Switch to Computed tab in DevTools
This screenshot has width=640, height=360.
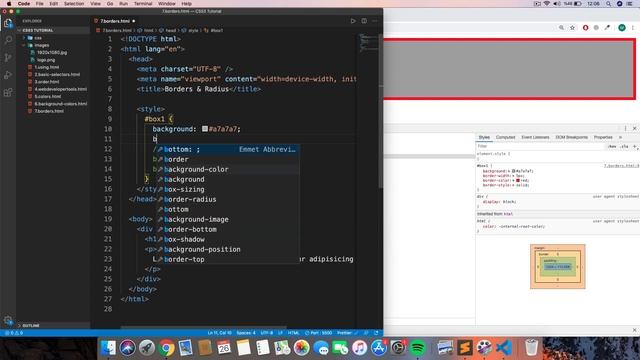click(505, 137)
